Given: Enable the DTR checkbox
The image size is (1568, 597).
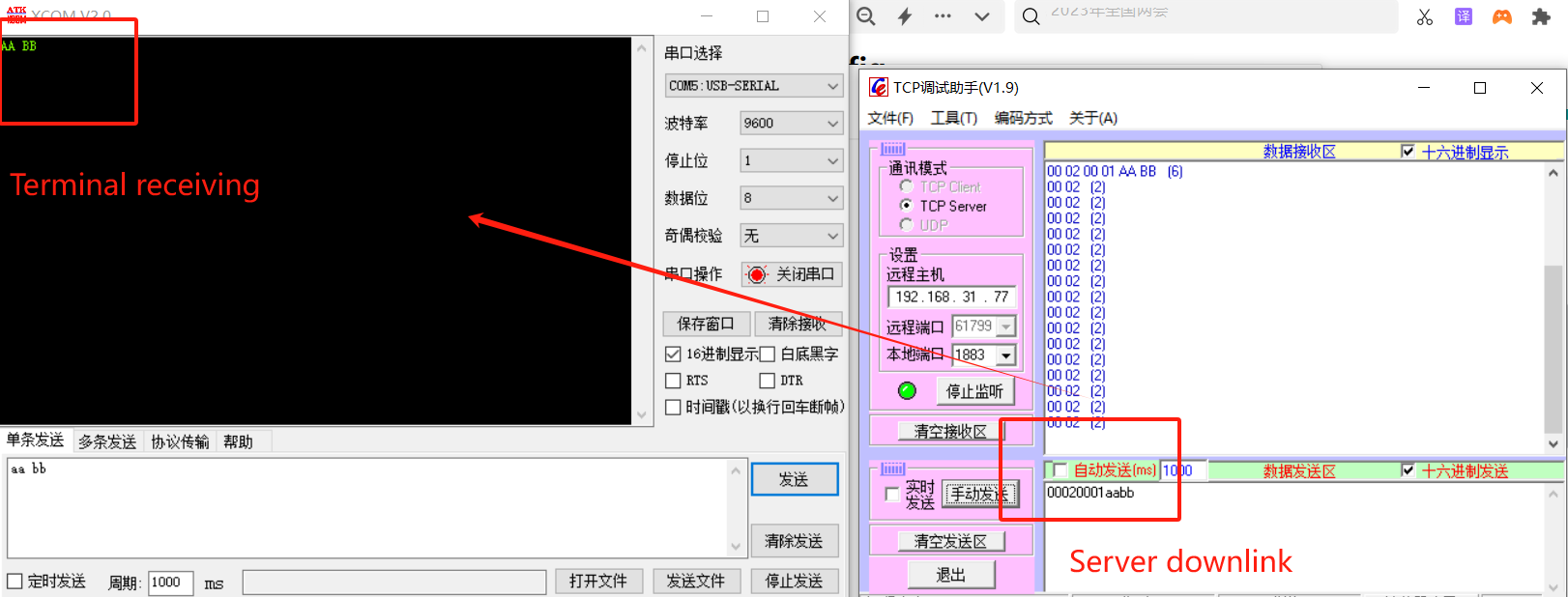Looking at the screenshot, I should [x=768, y=381].
